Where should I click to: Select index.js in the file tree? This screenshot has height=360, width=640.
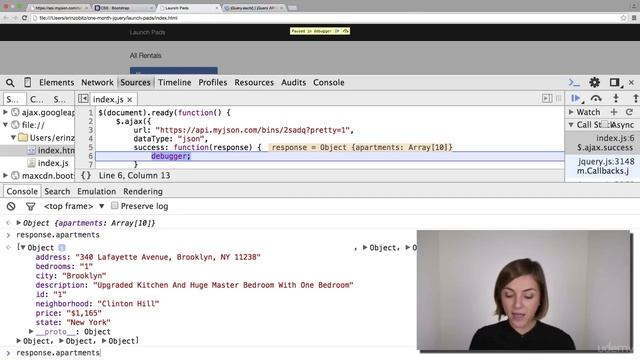(53, 163)
